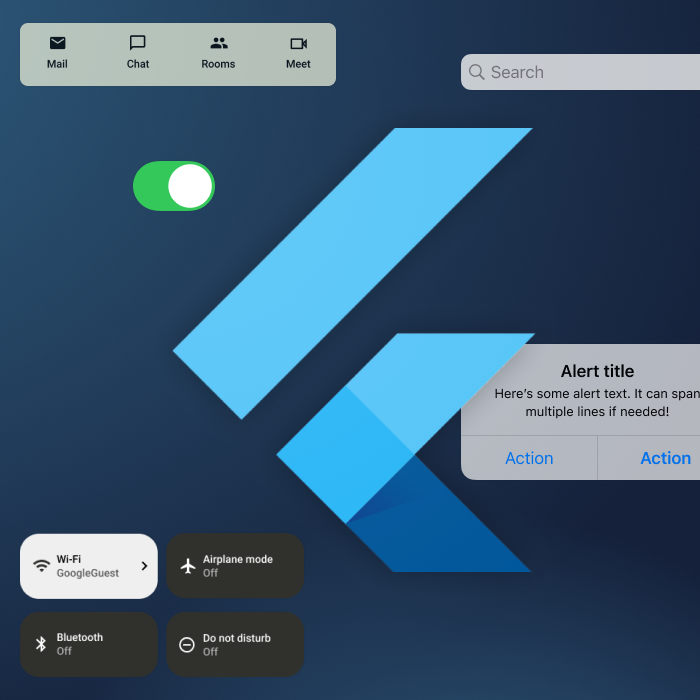
Task: Click the alert text "Here's some alert text"
Action: (x=562, y=394)
